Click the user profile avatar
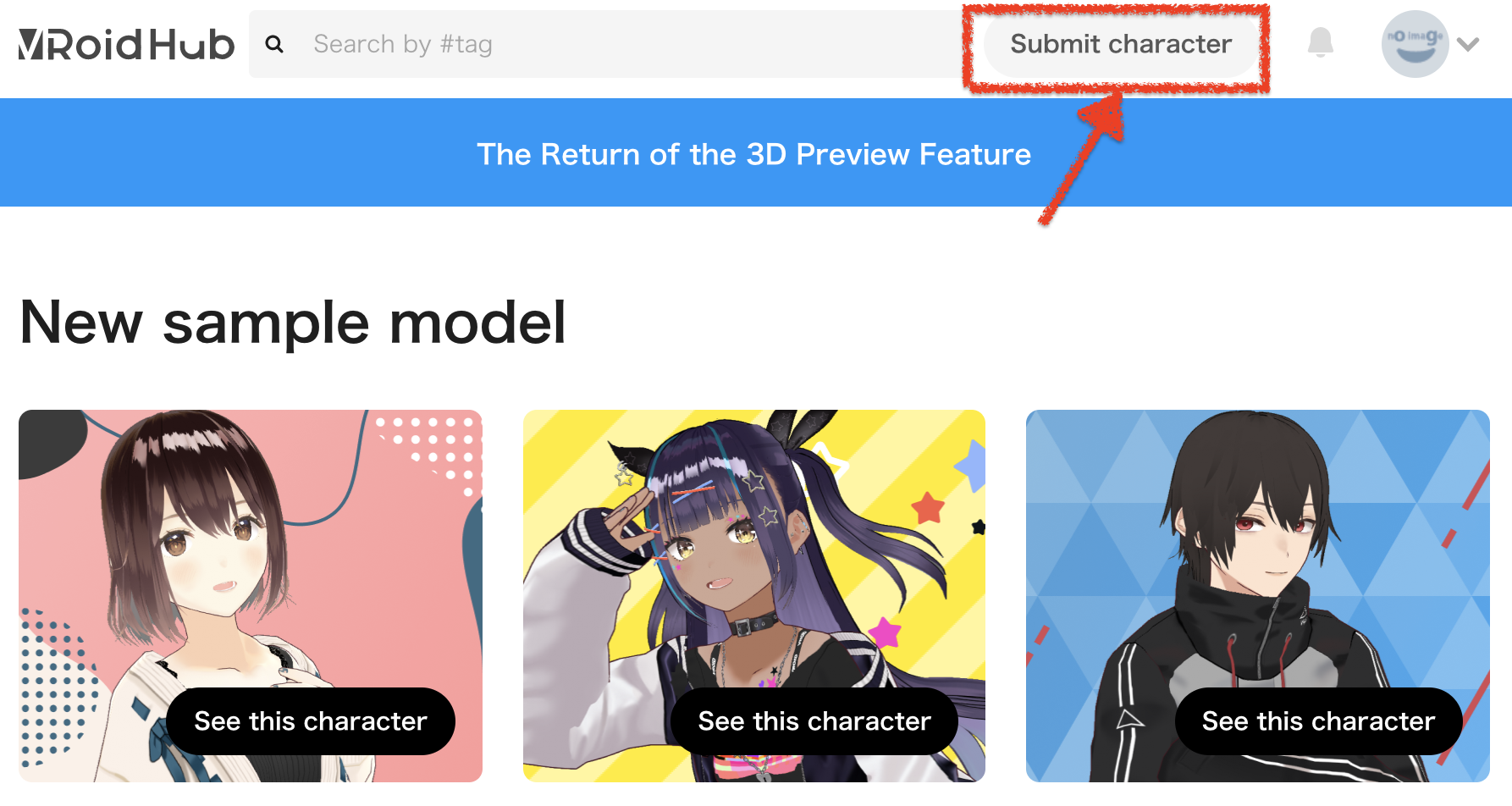 (1415, 44)
